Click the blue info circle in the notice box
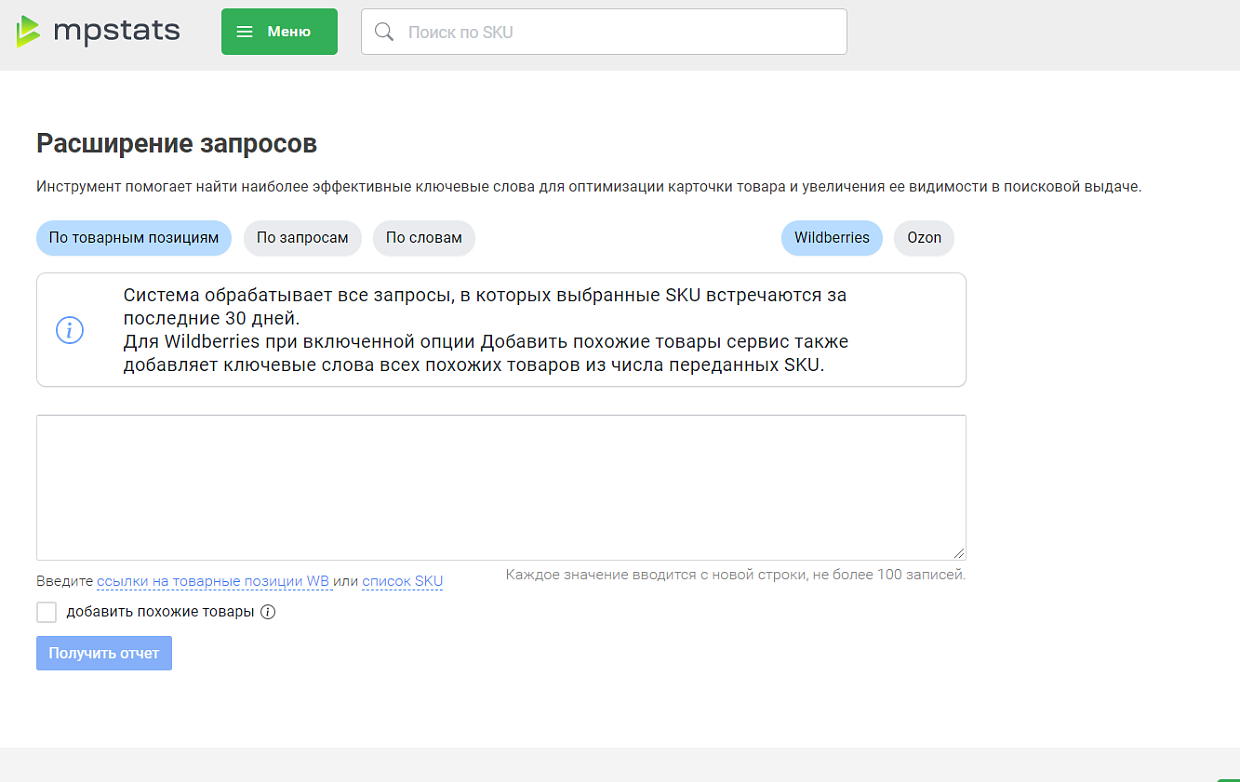1240x782 pixels. click(69, 330)
